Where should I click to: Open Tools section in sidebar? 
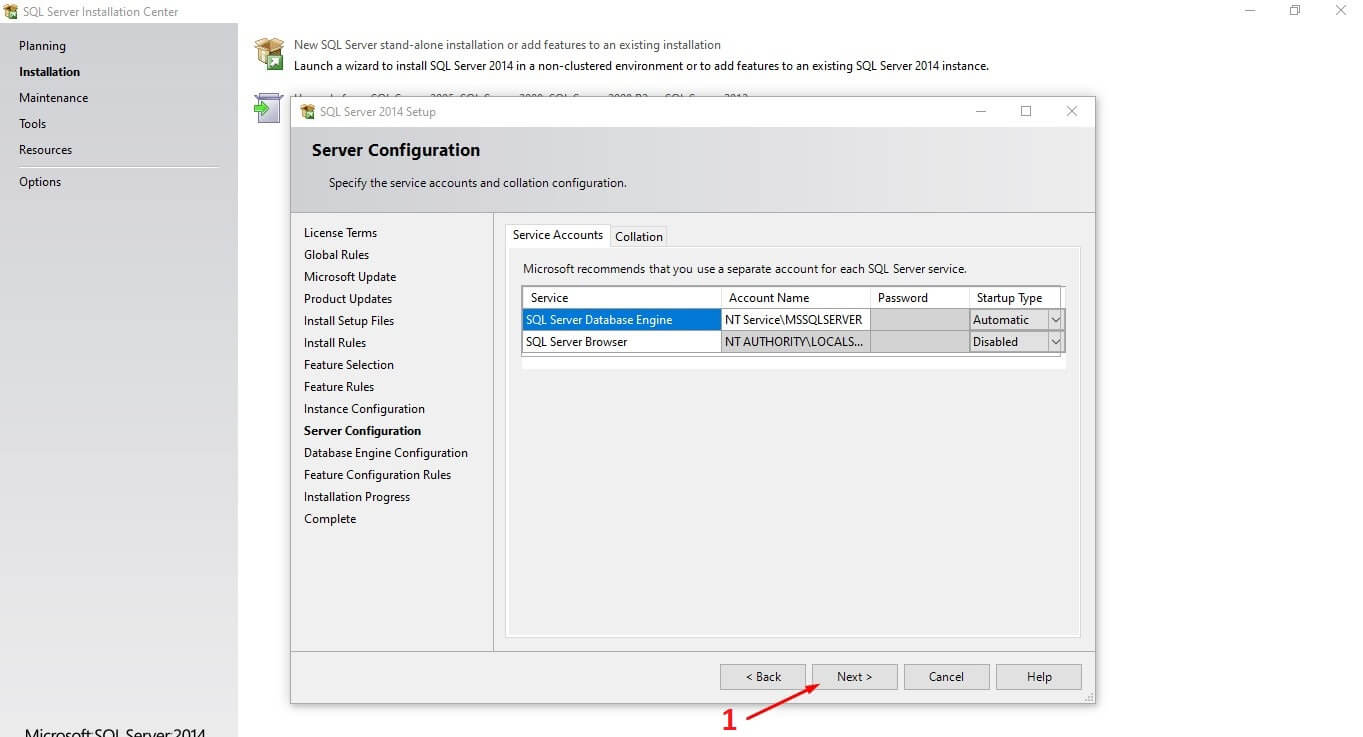tap(32, 124)
